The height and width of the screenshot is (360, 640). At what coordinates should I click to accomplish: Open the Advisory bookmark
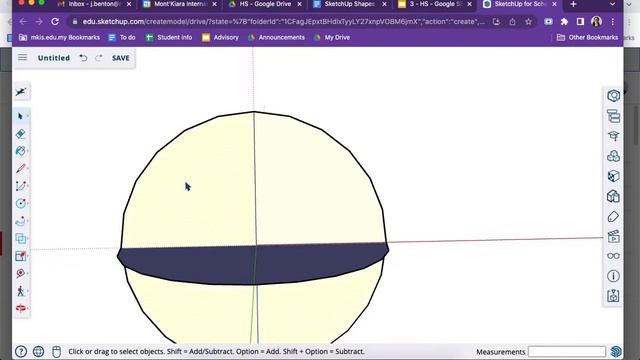(x=220, y=38)
